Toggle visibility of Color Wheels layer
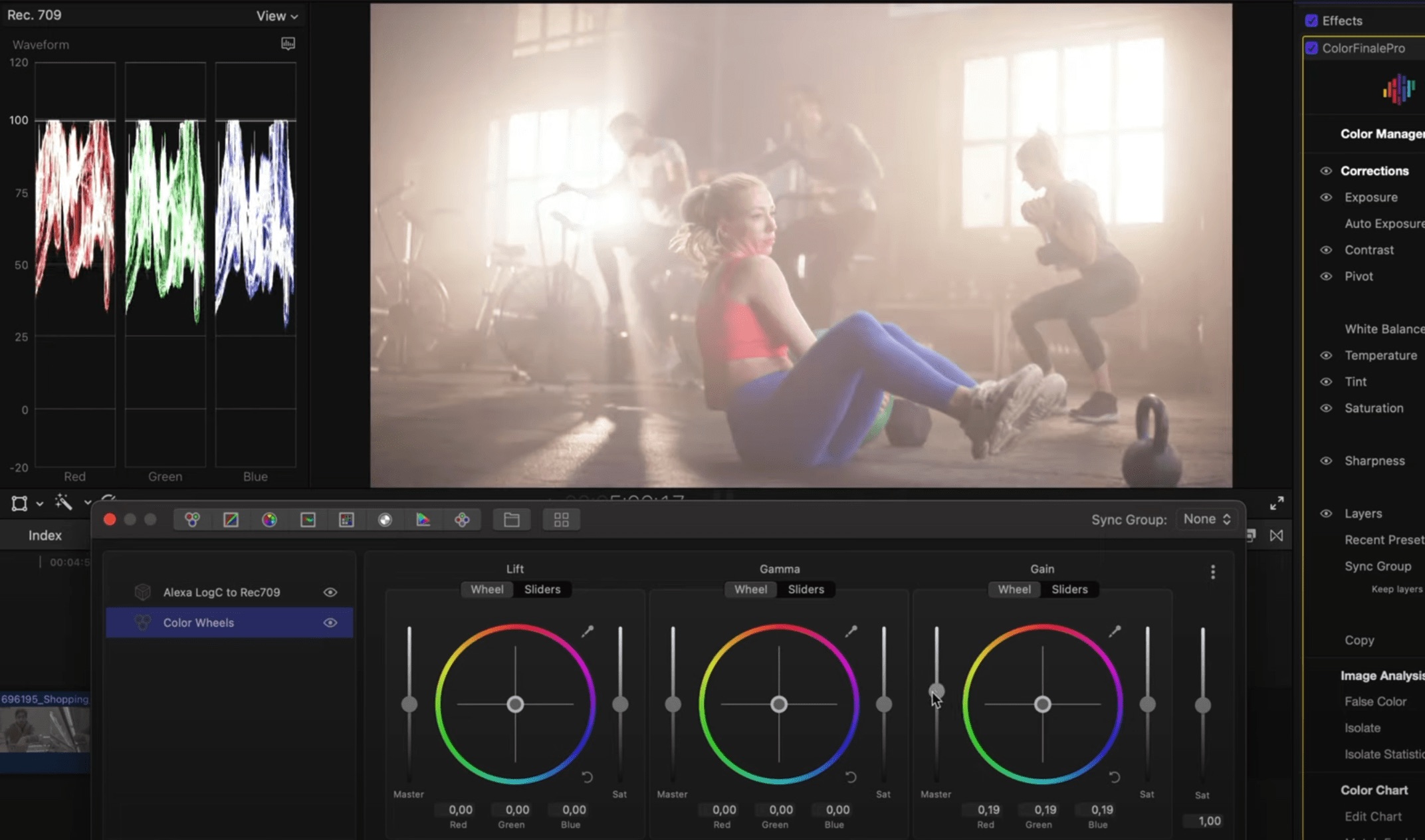This screenshot has height=840, width=1425. (x=330, y=622)
